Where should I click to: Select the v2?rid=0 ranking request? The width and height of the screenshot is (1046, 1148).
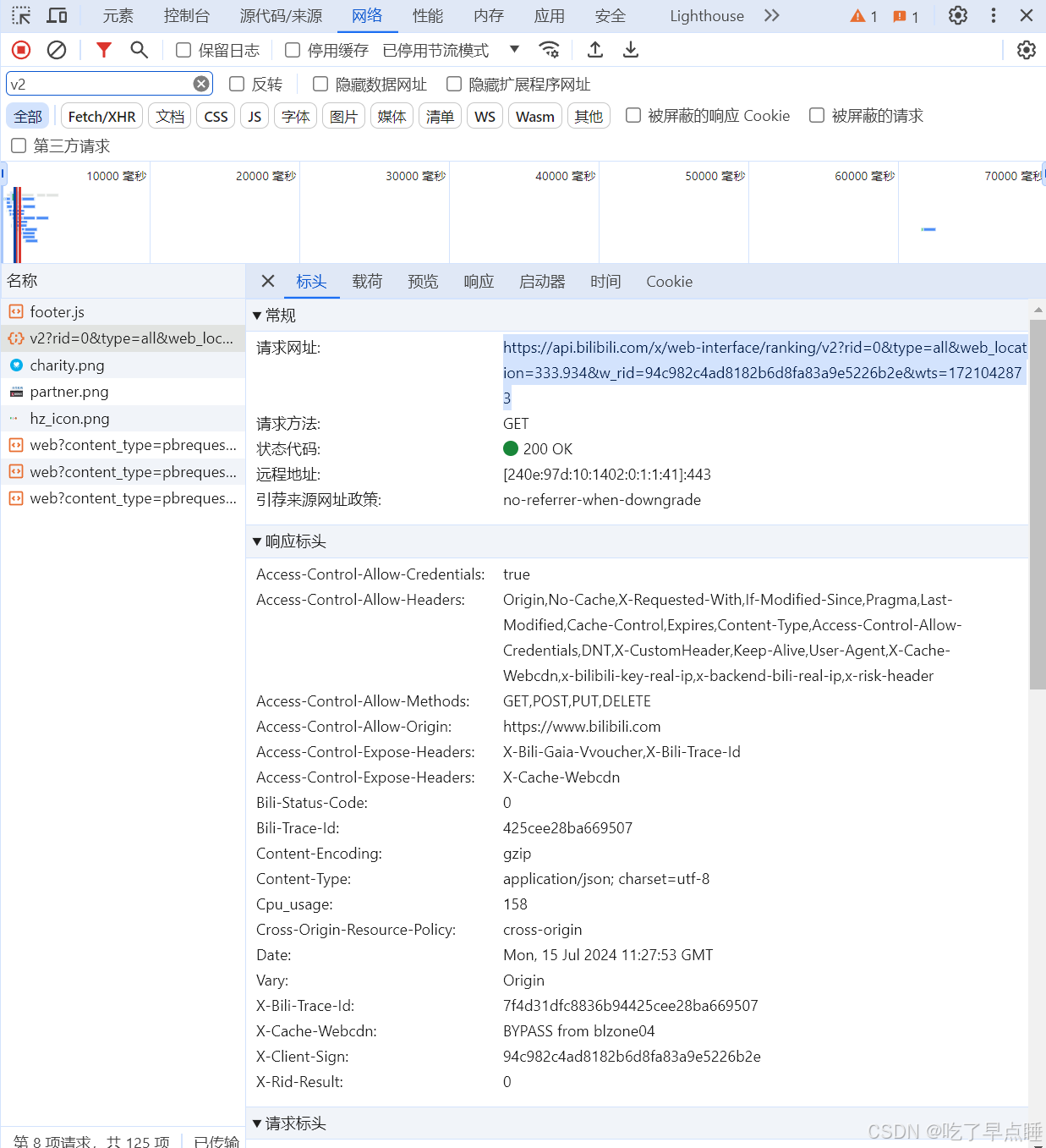pos(123,338)
